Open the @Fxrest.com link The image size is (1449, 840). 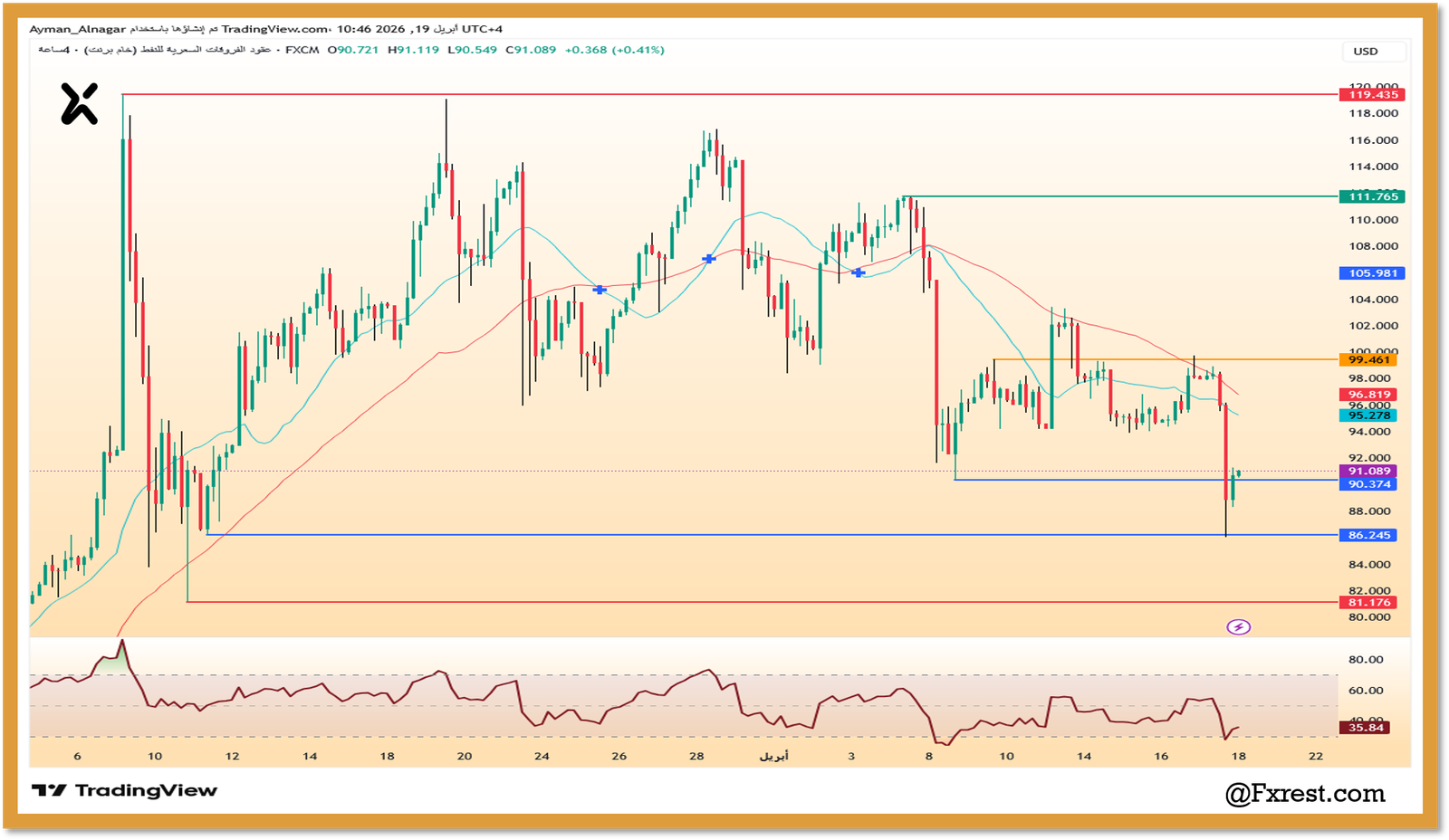[x=1305, y=794]
